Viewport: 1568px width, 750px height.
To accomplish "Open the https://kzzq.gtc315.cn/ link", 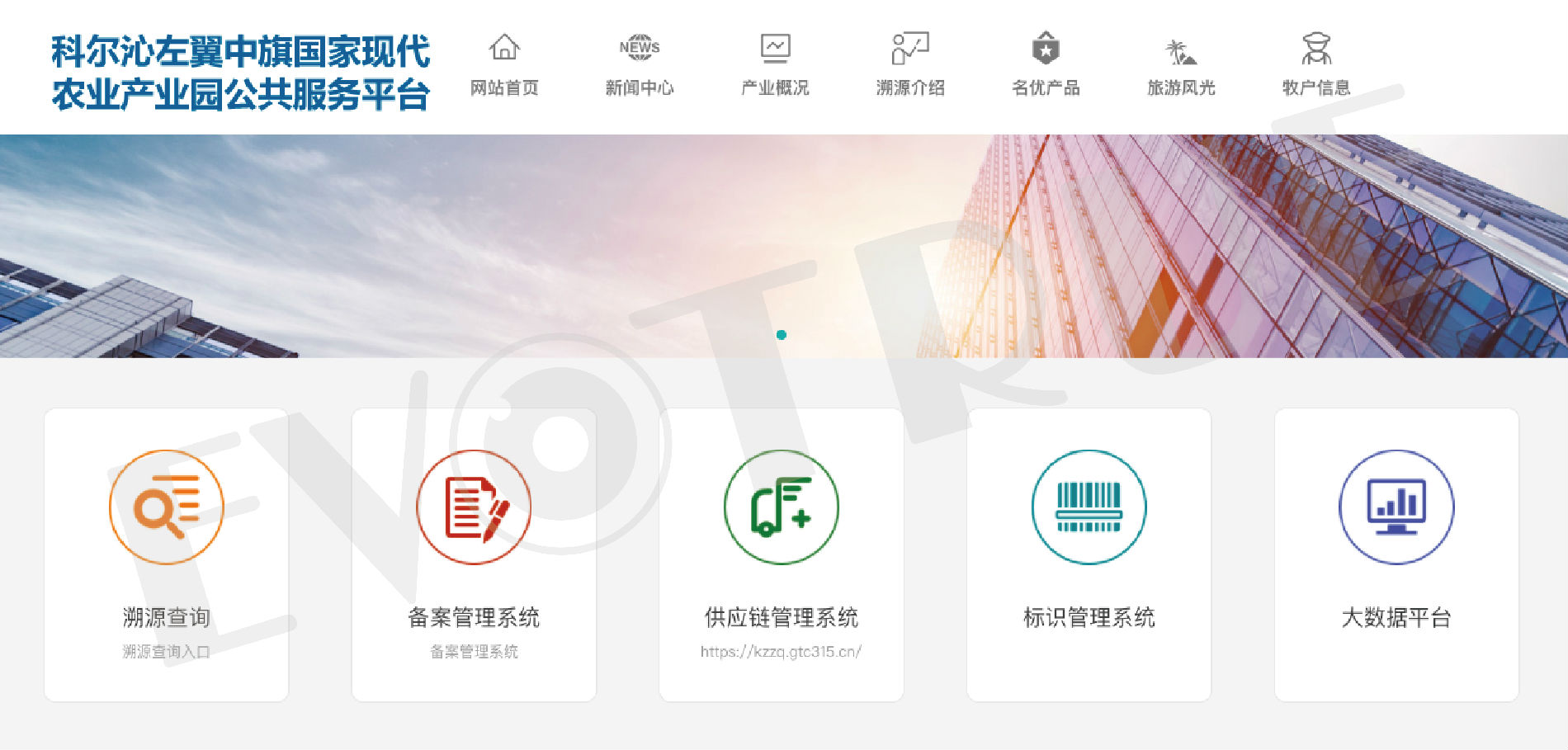I will point(781,652).
